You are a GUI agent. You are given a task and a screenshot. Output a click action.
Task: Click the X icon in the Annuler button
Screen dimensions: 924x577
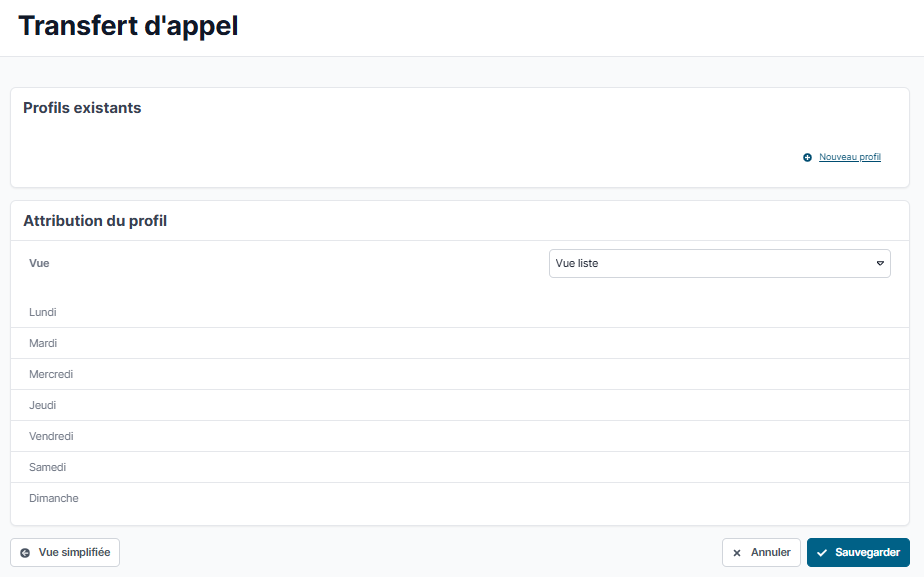737,553
